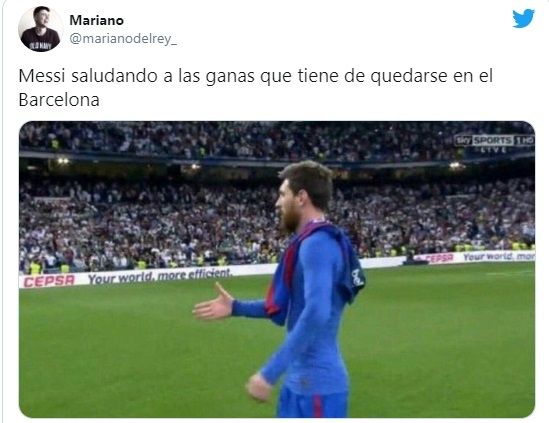This screenshot has height=423, width=549.
Task: Click the slogan 'Your world, more efficient'
Action: coord(159,276)
